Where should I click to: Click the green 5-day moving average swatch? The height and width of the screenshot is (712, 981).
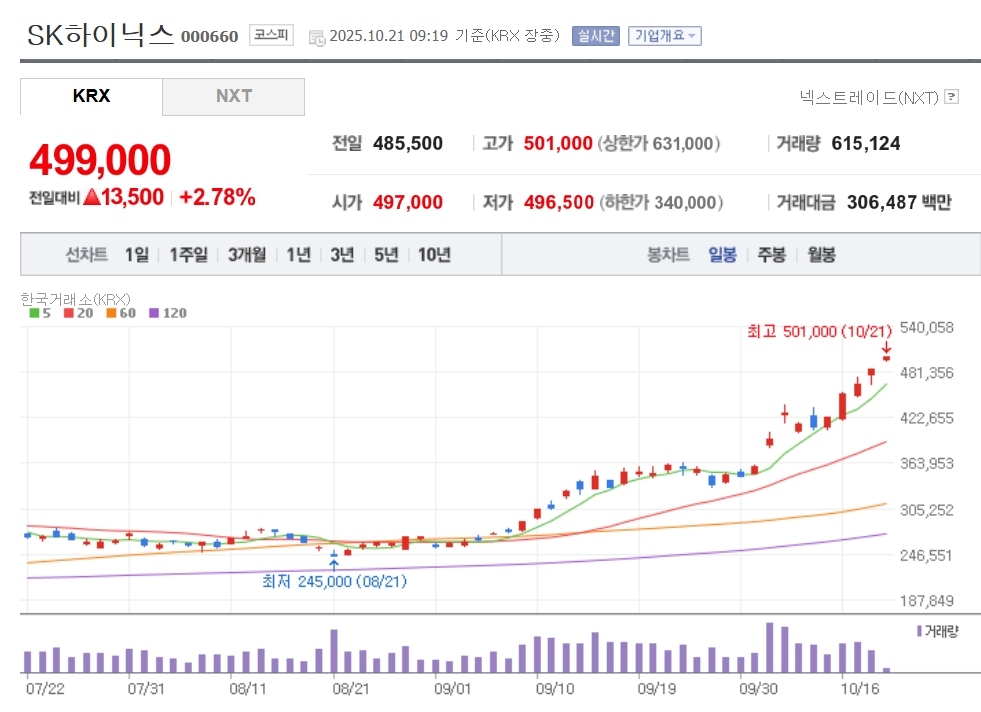(34, 313)
